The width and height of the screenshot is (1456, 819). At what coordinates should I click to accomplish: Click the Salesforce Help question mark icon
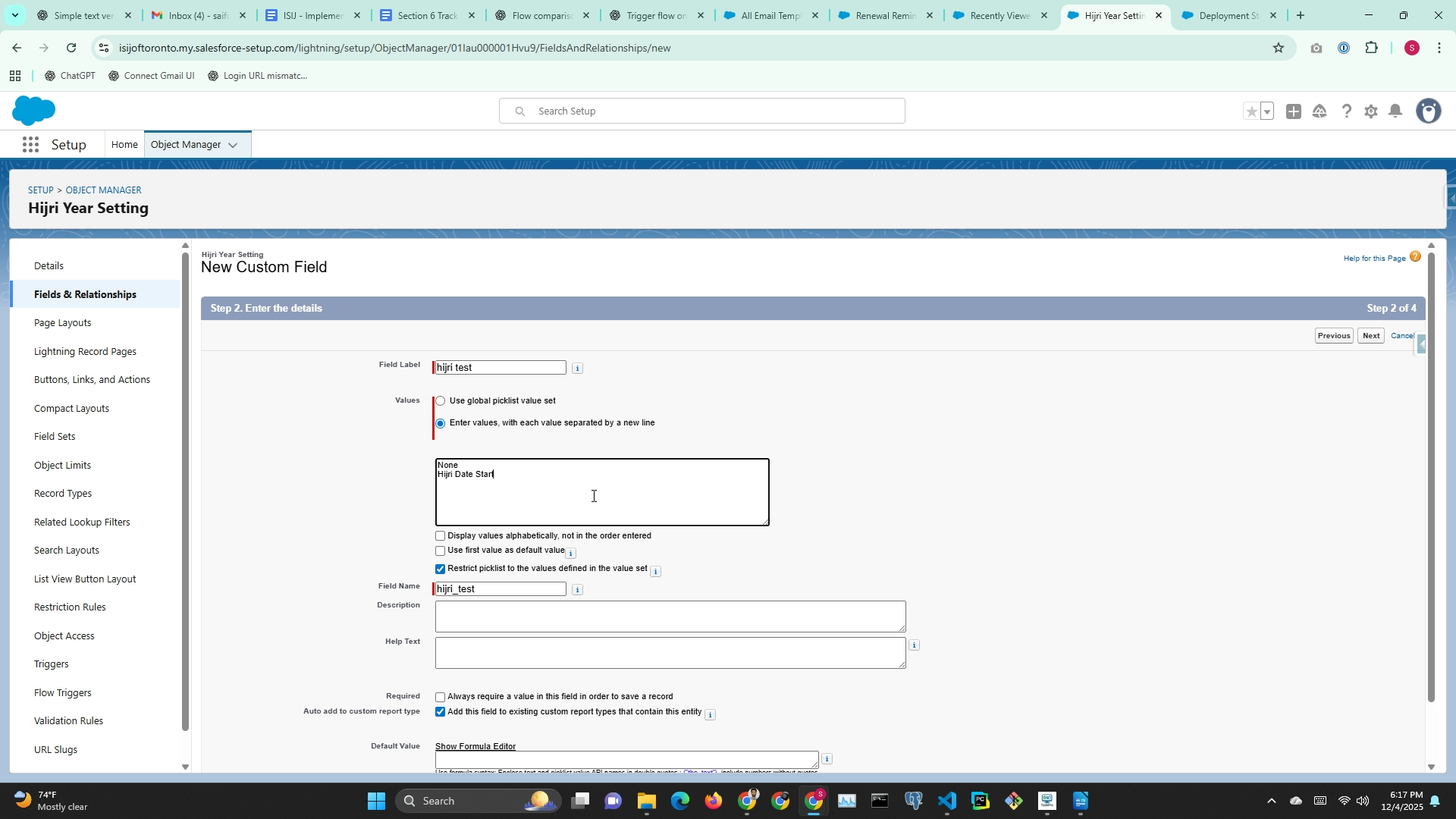click(x=1346, y=111)
